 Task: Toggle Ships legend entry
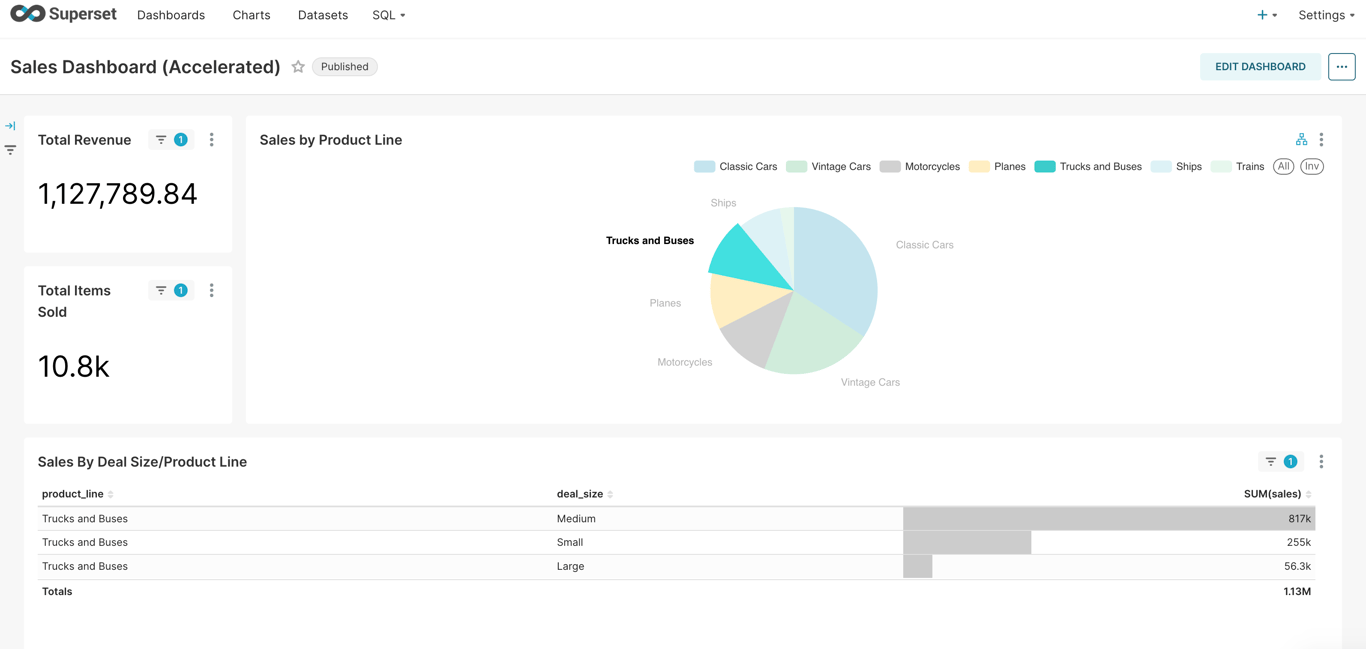1177,167
